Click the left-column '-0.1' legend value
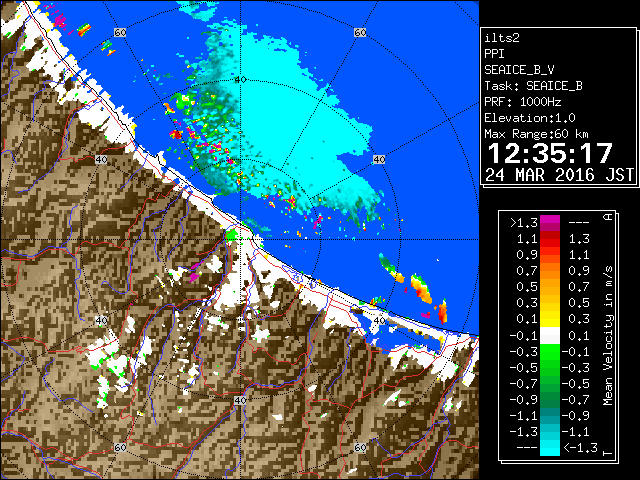 (x=523, y=336)
